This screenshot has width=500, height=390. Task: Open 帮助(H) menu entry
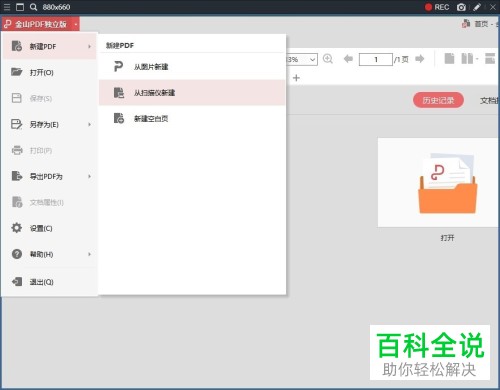point(49,254)
